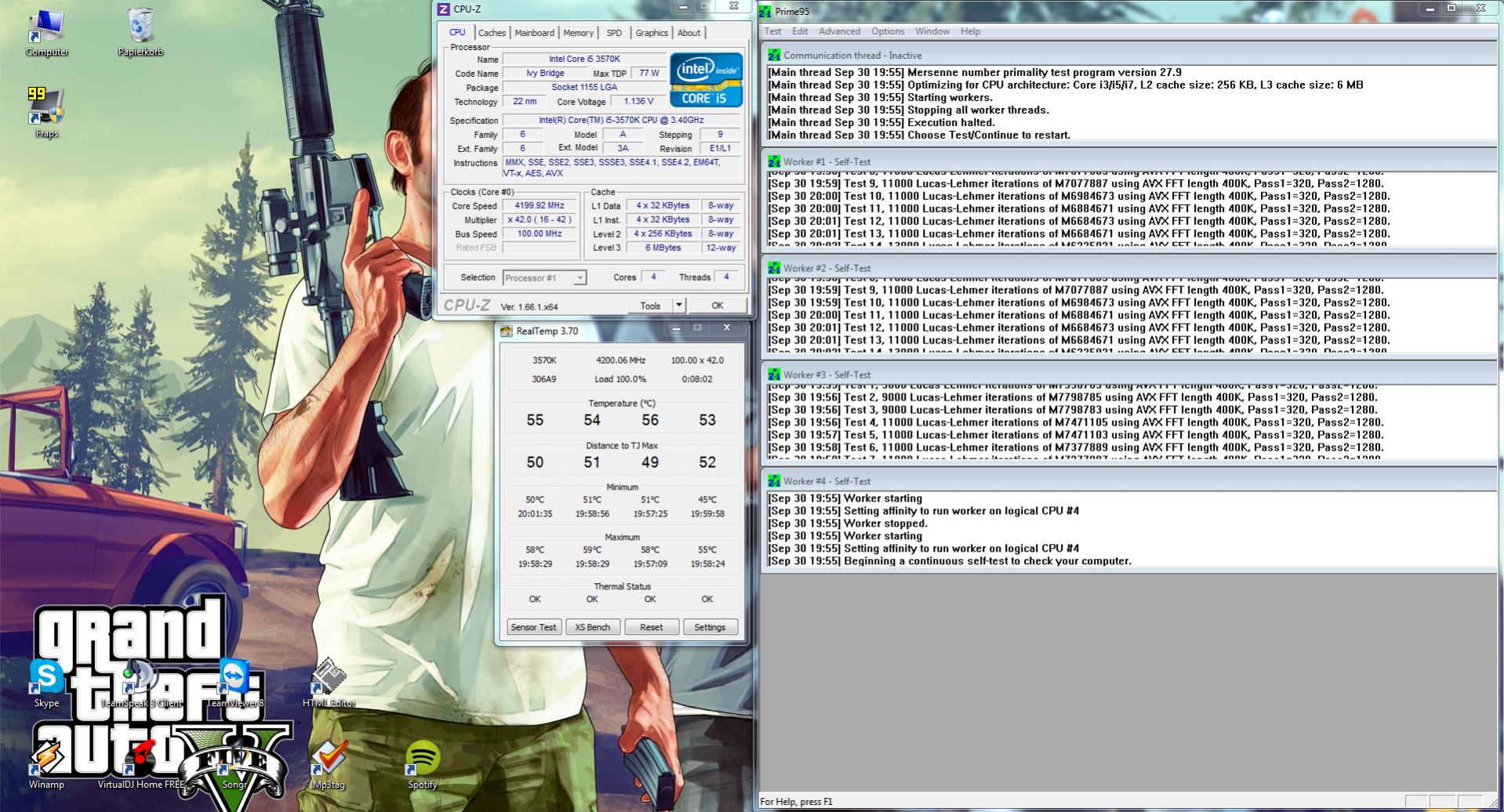Open the Papierkorb recycle bin icon
Image resolution: width=1504 pixels, height=812 pixels.
coord(140,33)
